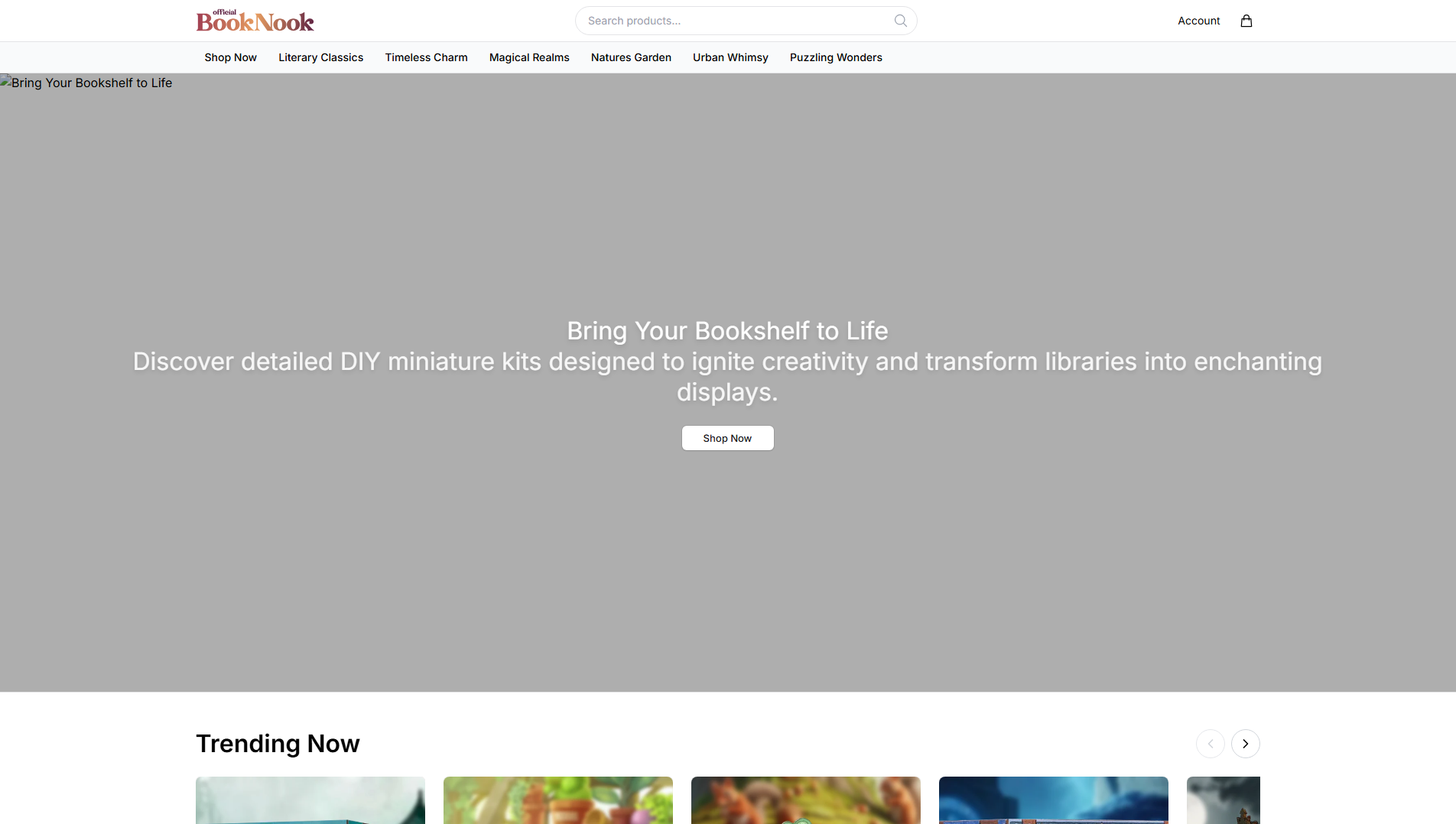Viewport: 1456px width, 824px height.
Task: Click the BookNook logo
Action: point(255,21)
